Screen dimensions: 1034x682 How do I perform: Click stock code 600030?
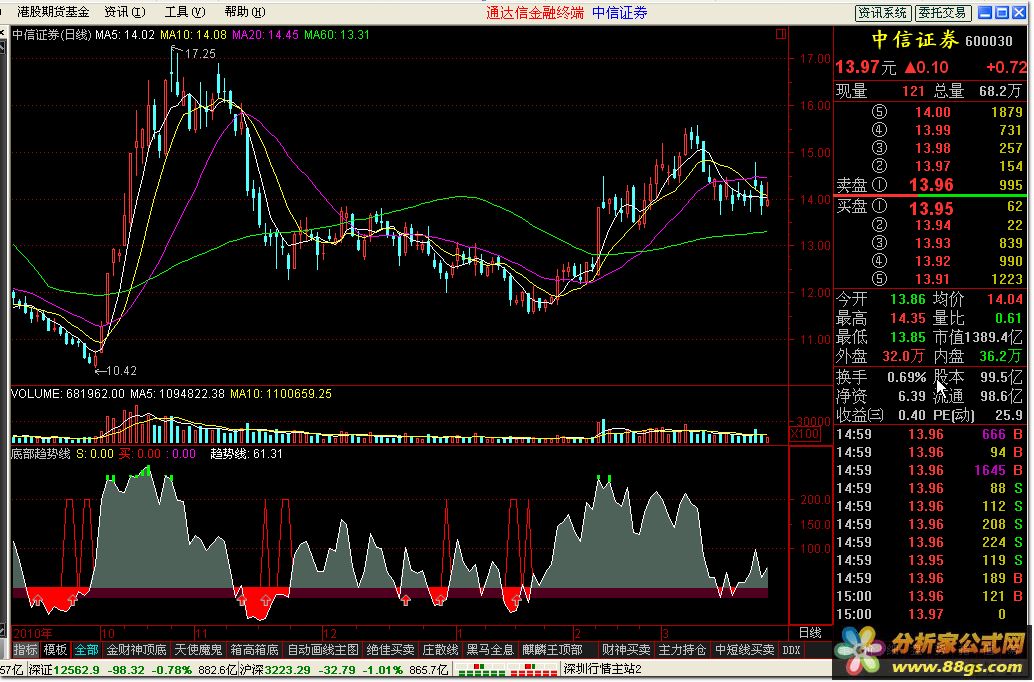click(988, 42)
